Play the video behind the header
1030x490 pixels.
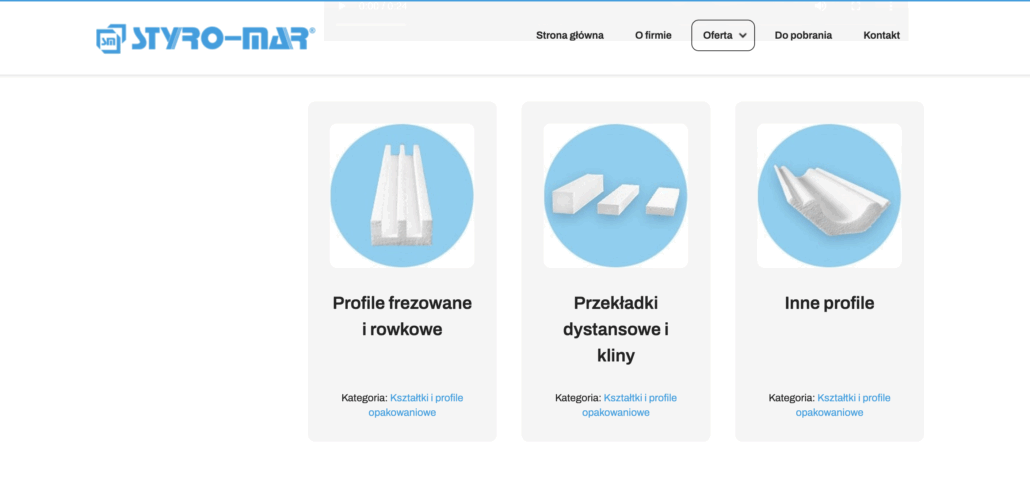tap(342, 6)
